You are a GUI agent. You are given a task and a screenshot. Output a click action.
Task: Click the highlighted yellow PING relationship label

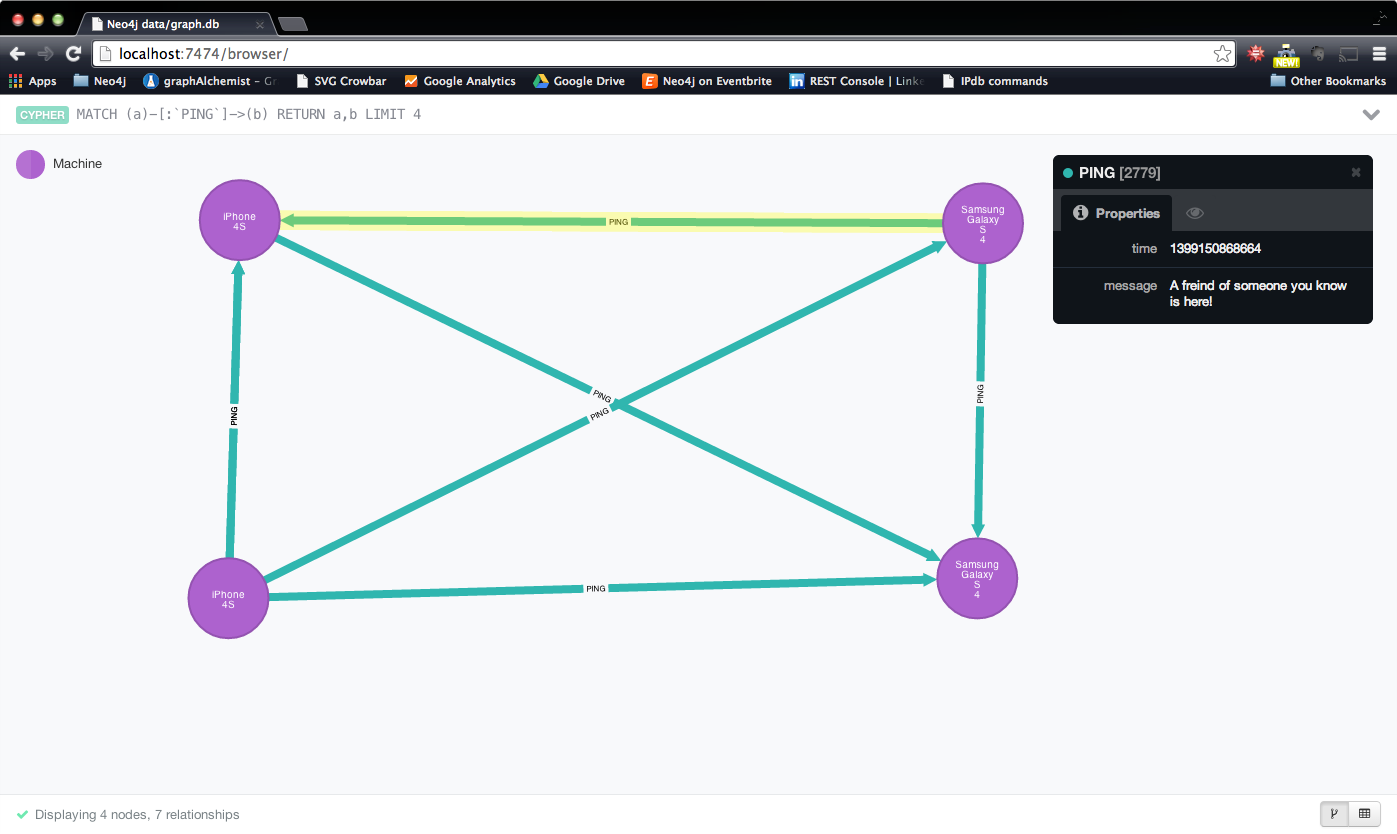(618, 222)
